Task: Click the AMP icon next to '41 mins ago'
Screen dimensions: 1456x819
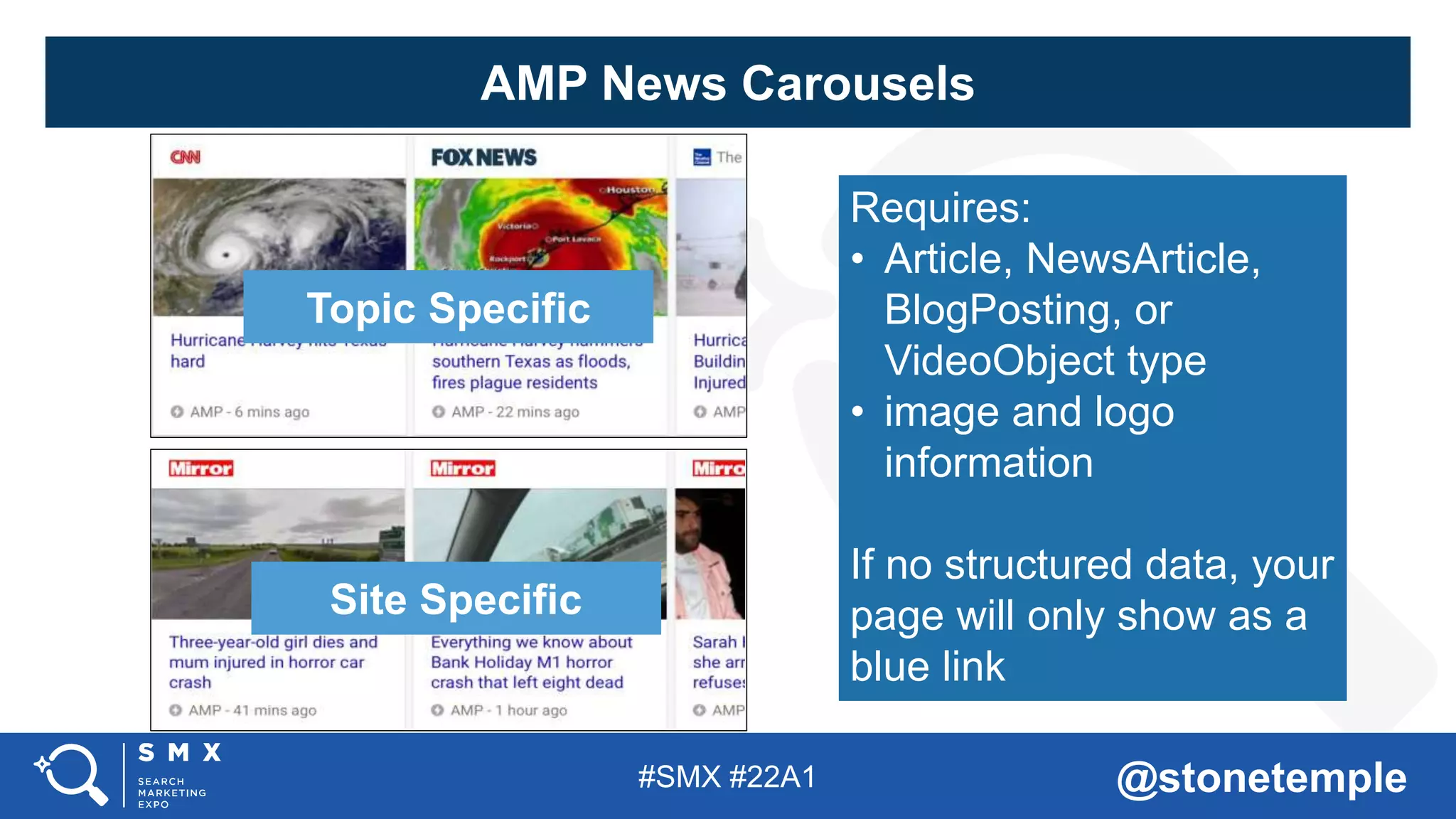Action: coord(176,710)
